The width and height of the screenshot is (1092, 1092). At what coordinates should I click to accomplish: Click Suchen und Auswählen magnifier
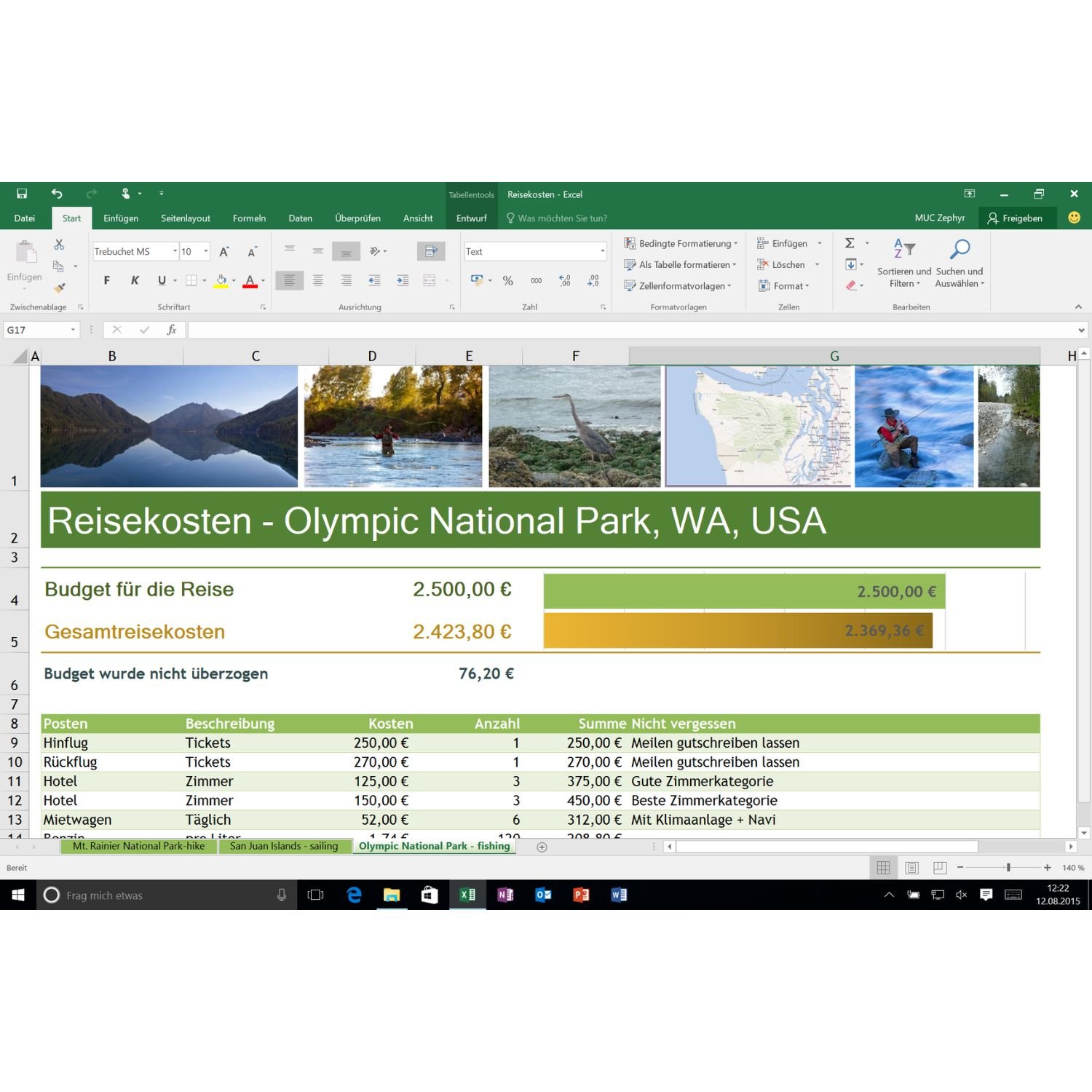pyautogui.click(x=959, y=251)
